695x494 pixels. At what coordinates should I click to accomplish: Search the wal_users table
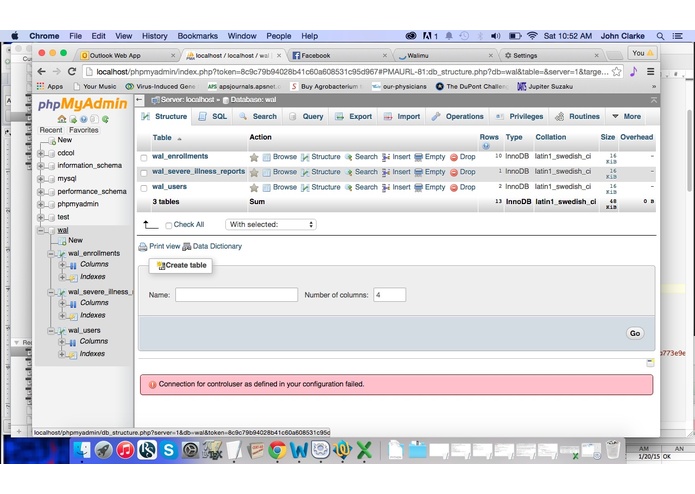361,187
